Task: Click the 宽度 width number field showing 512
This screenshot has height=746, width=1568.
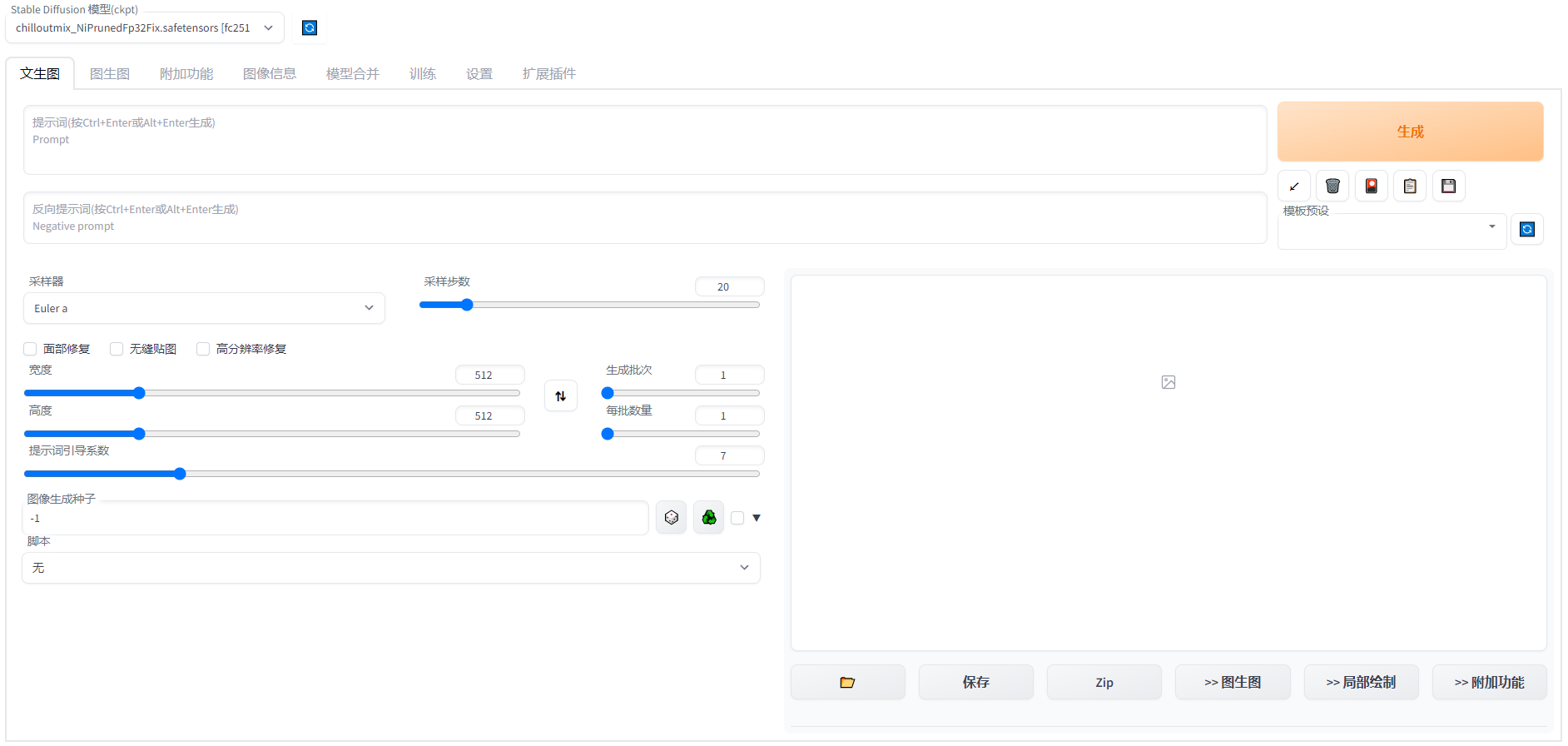Action: pos(490,375)
